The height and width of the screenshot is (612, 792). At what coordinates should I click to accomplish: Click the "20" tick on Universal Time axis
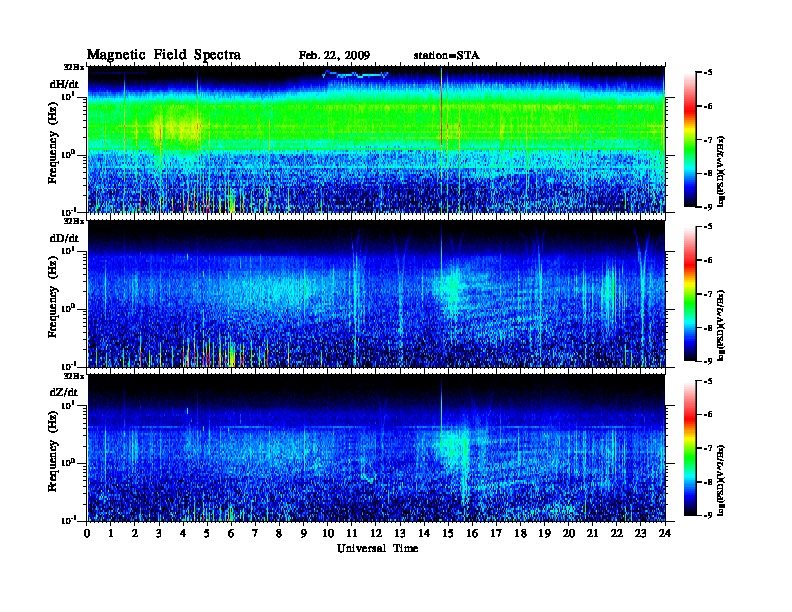(x=569, y=533)
